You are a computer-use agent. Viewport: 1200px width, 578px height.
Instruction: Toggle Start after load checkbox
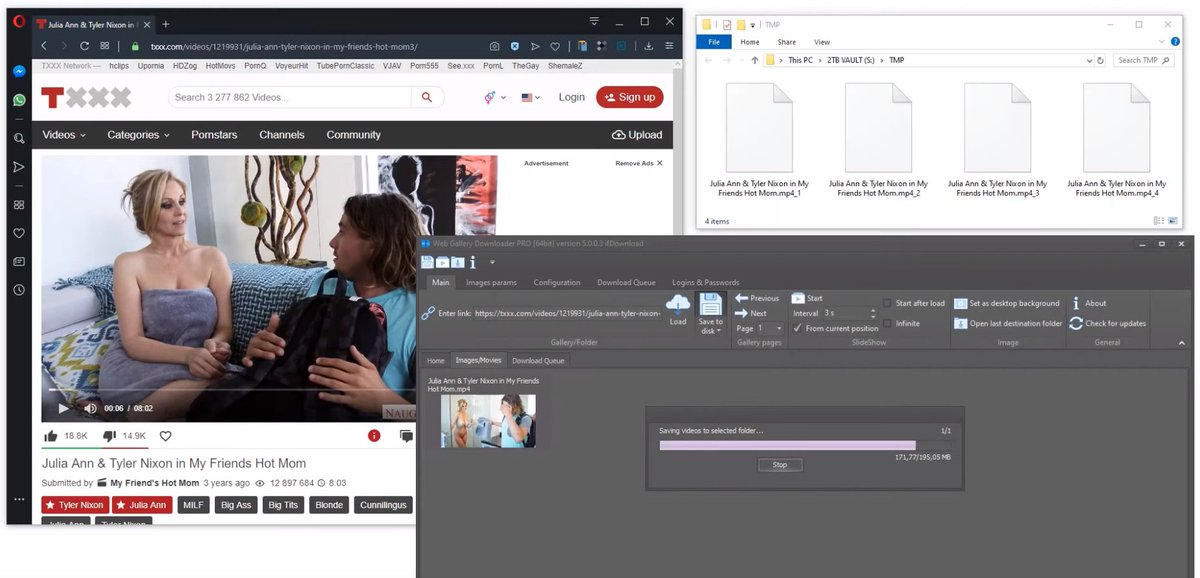[888, 303]
